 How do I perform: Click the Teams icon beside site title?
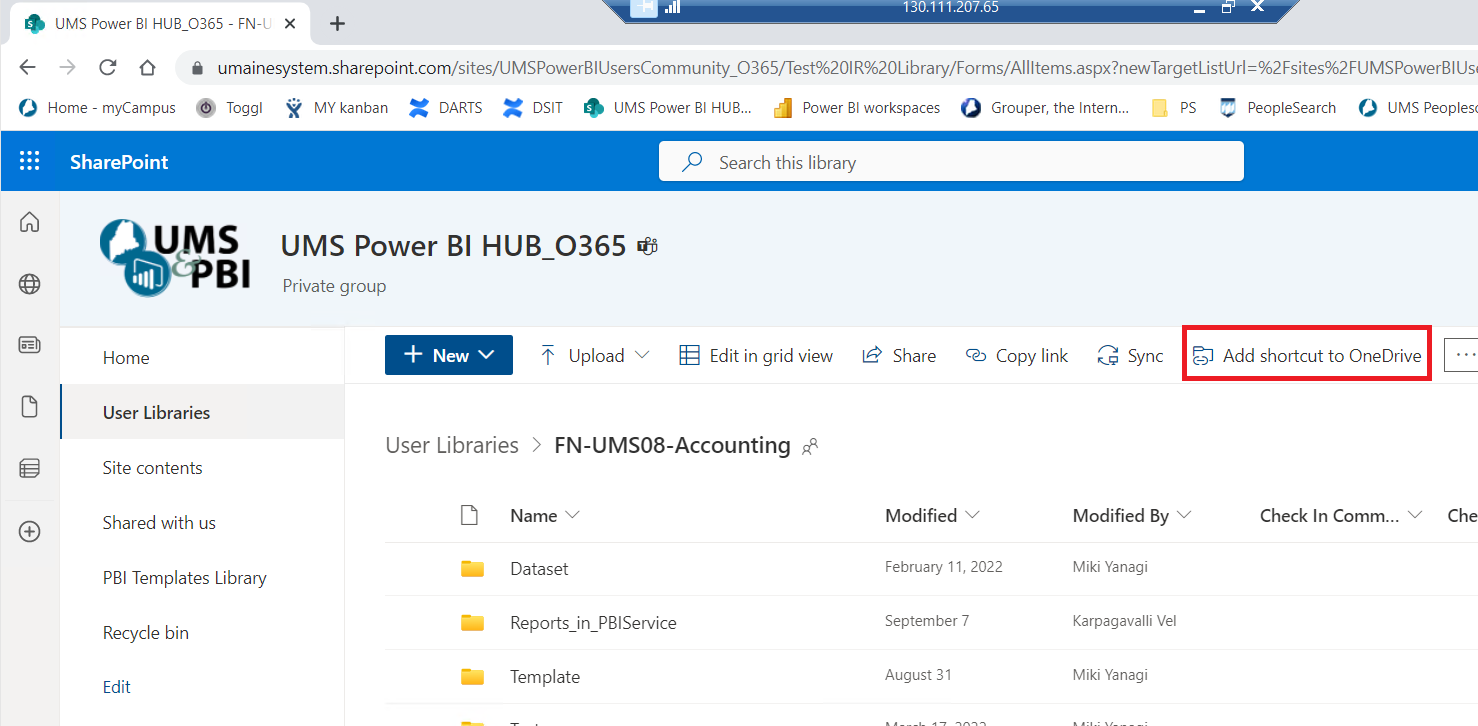click(648, 246)
